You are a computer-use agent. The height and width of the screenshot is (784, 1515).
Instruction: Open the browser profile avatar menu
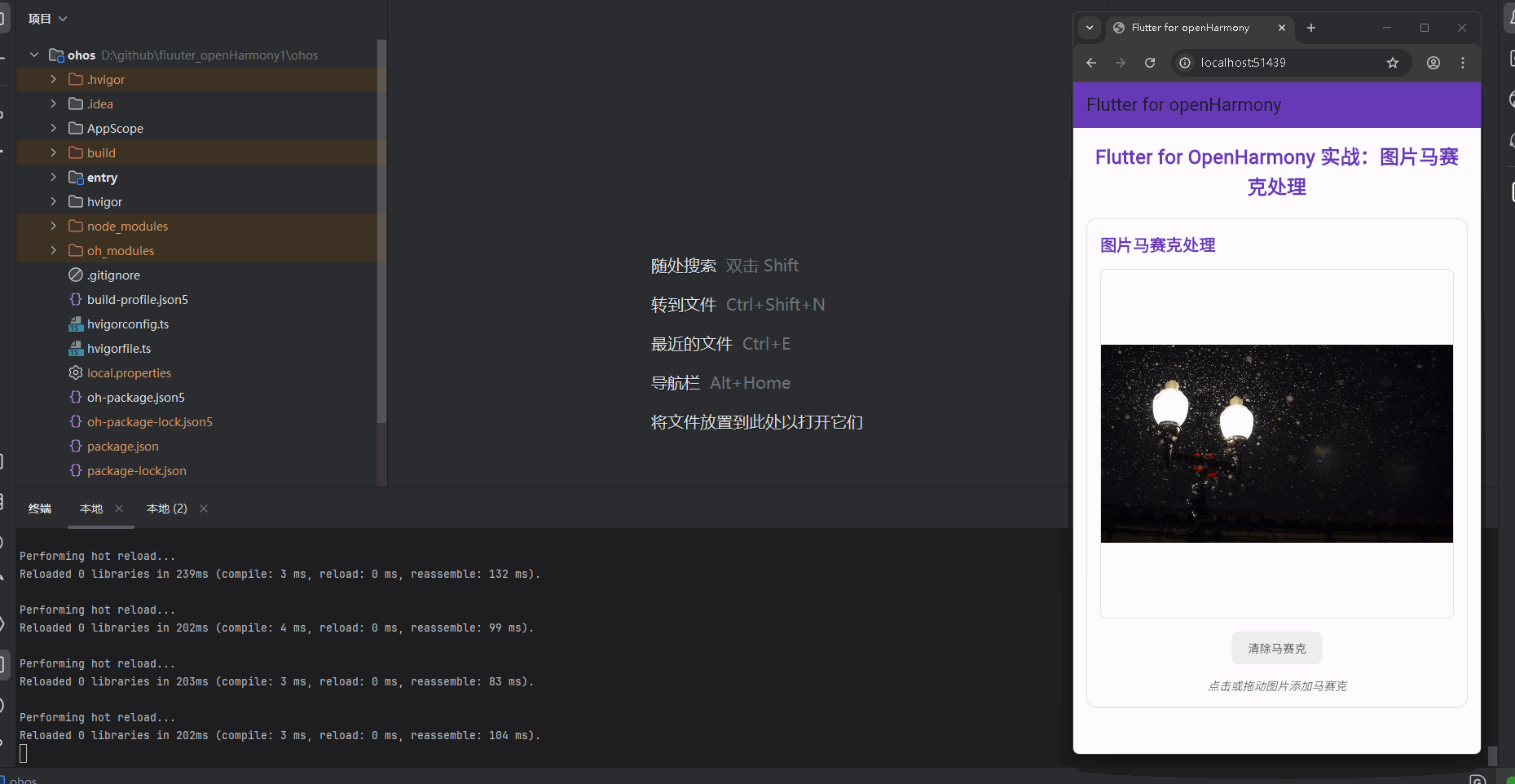pyautogui.click(x=1433, y=63)
